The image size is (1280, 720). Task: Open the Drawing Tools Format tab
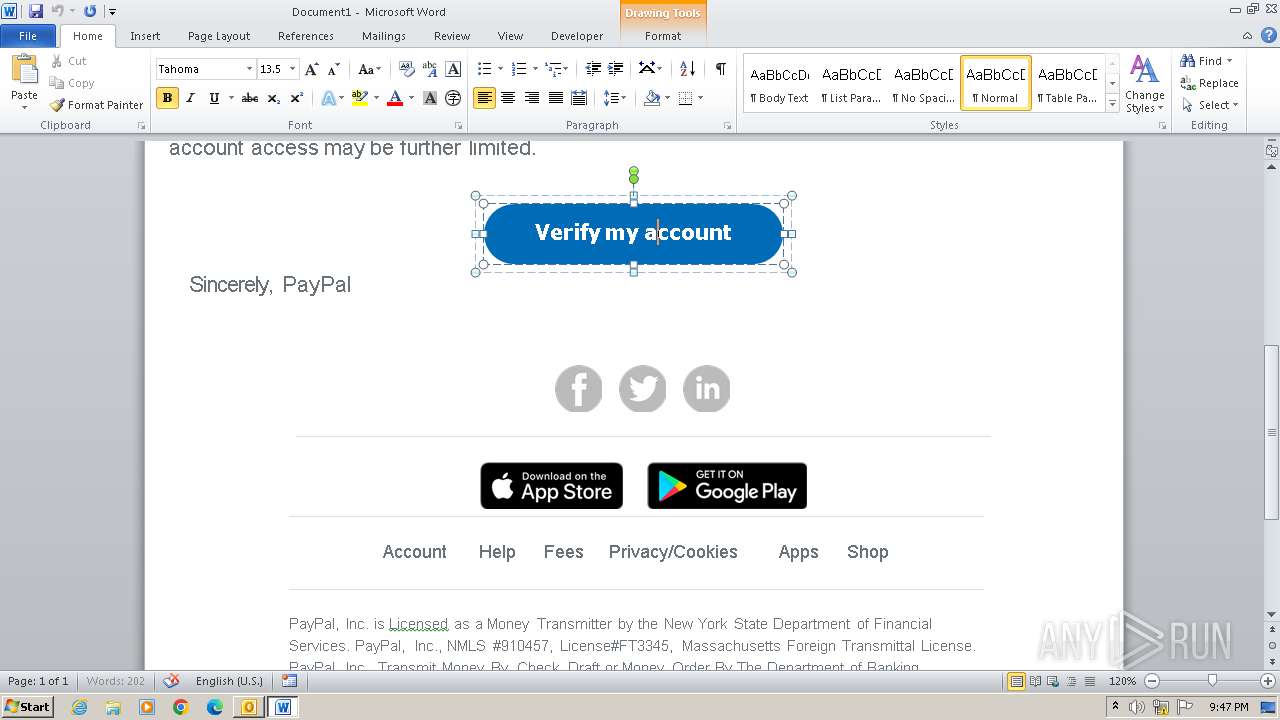tap(663, 36)
